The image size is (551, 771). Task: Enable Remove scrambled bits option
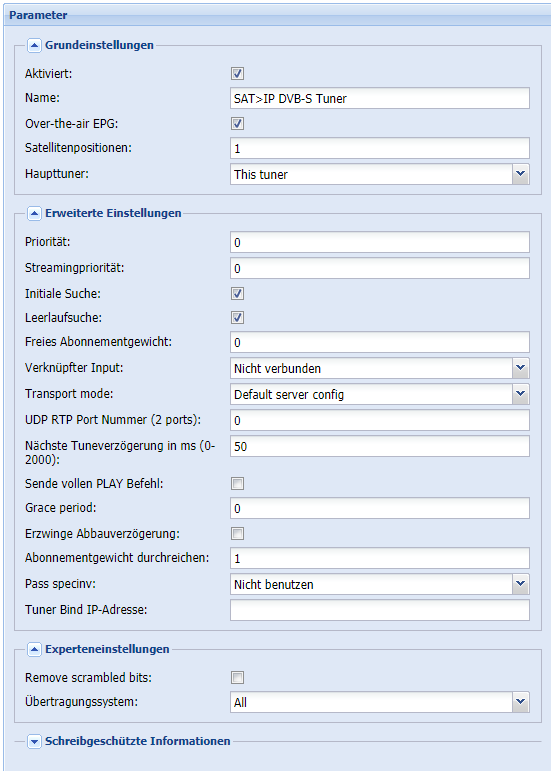point(237,678)
